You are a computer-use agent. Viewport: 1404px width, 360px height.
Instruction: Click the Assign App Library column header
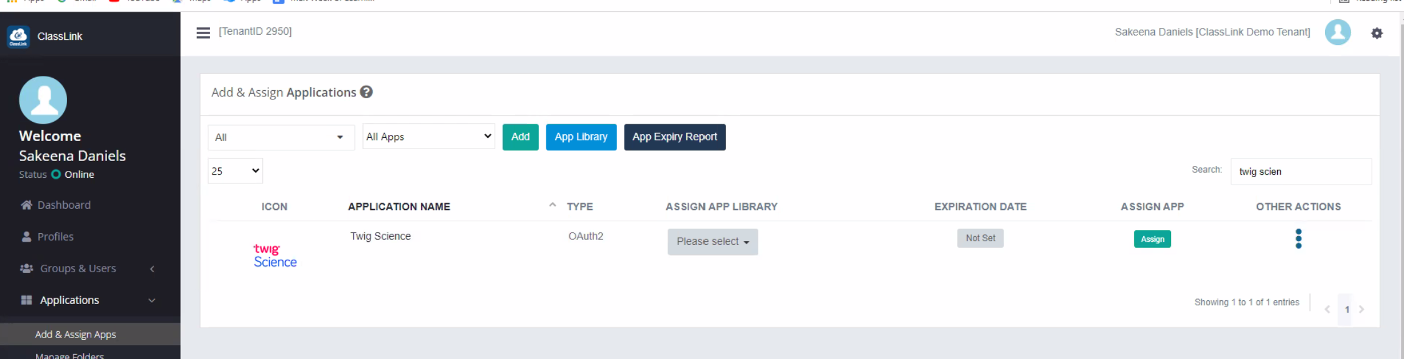pos(721,206)
